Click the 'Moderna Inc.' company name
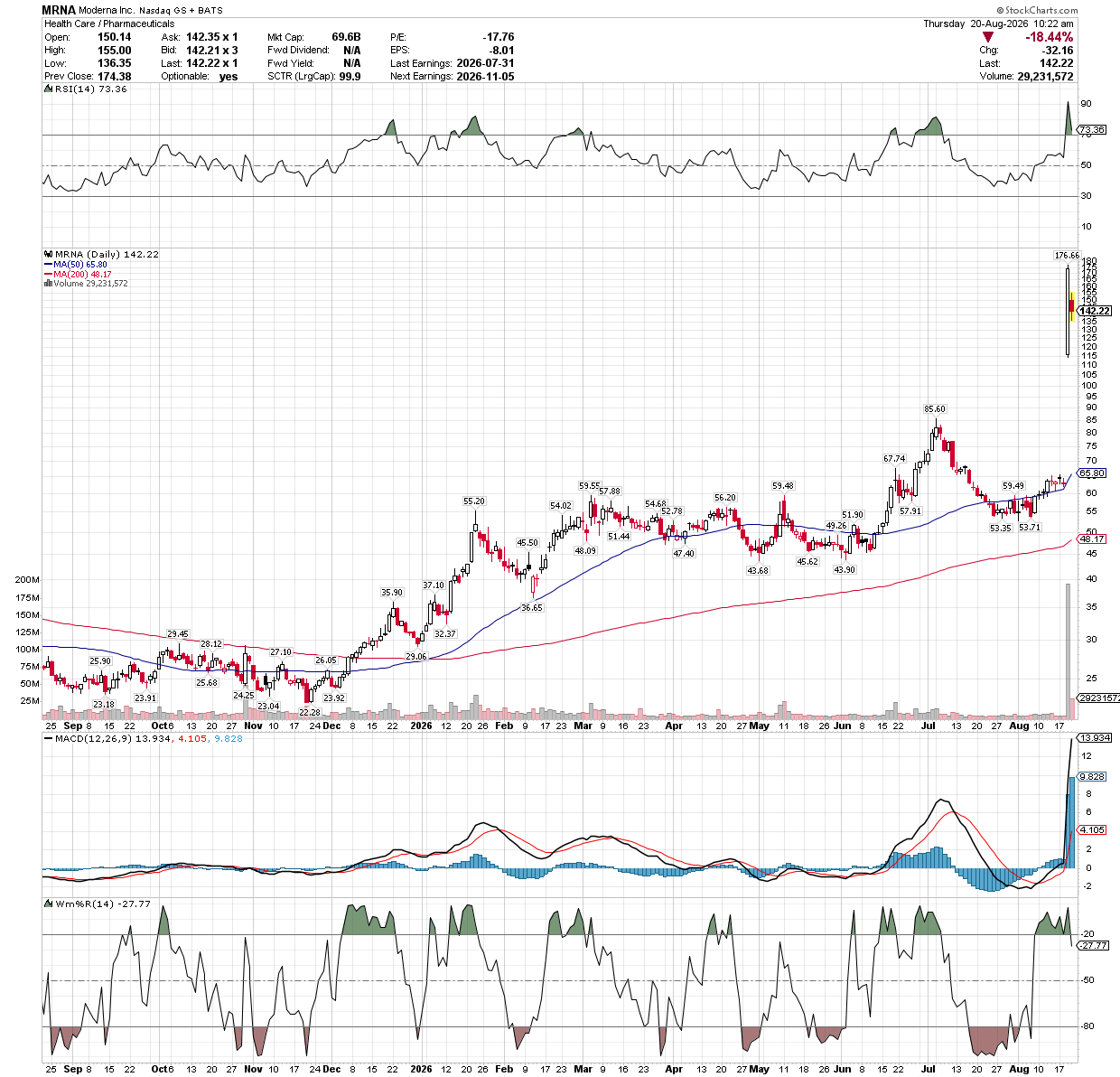Image resolution: width=1120 pixels, height=1077 pixels. click(107, 11)
